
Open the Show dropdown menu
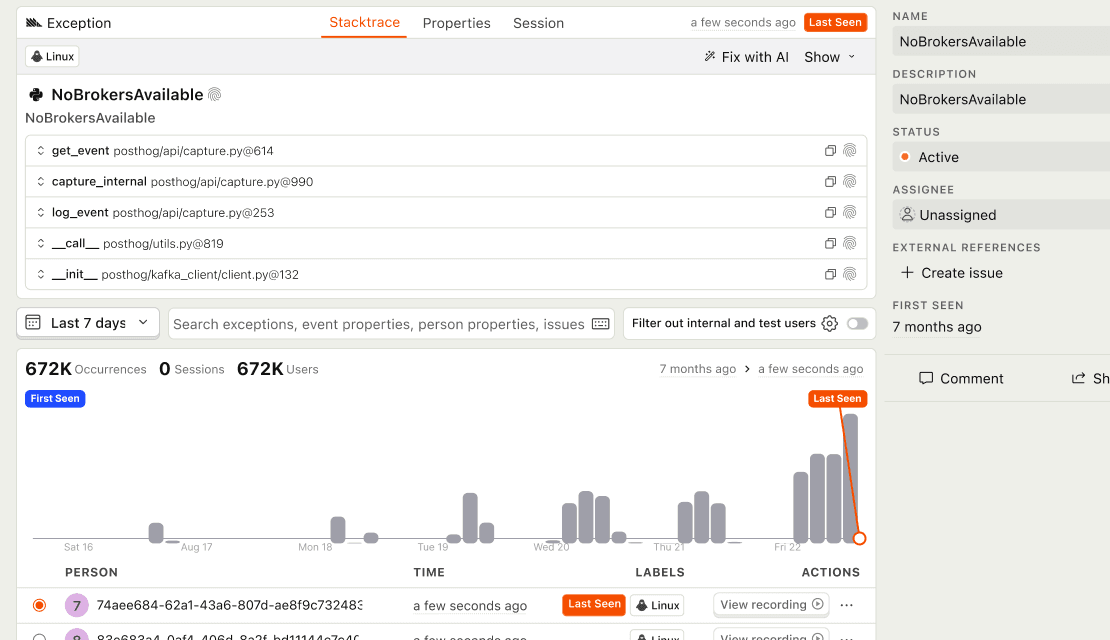830,57
